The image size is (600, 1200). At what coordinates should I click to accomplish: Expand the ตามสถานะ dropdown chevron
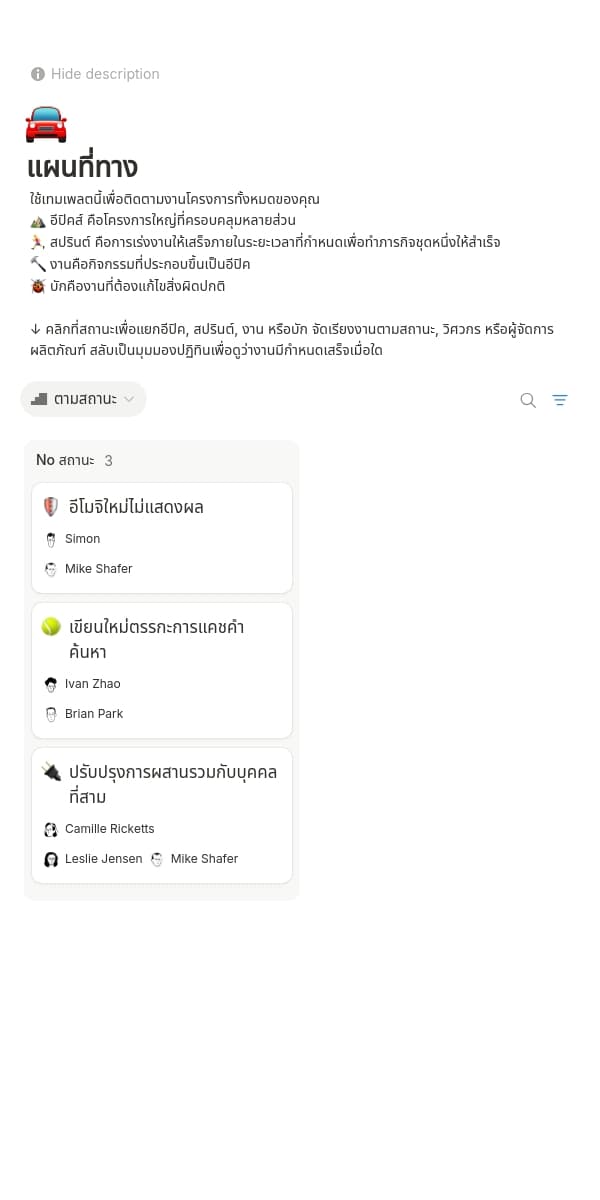point(129,398)
